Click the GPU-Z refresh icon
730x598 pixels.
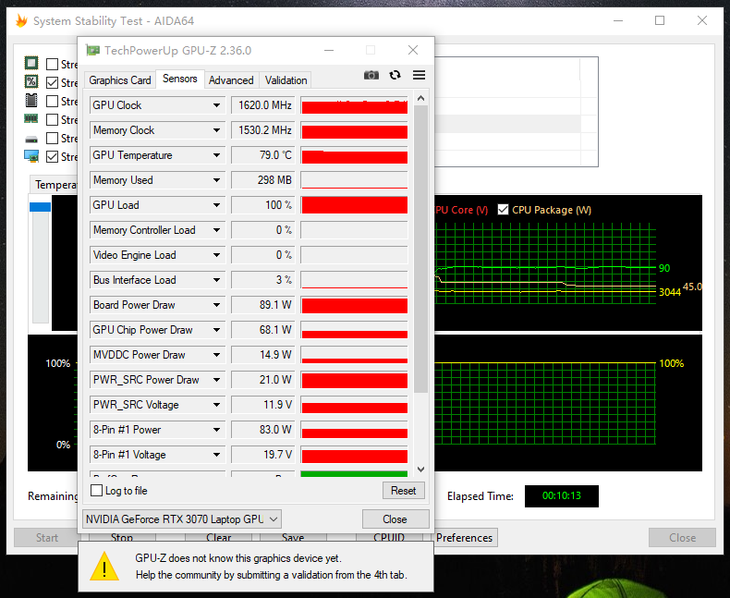395,75
